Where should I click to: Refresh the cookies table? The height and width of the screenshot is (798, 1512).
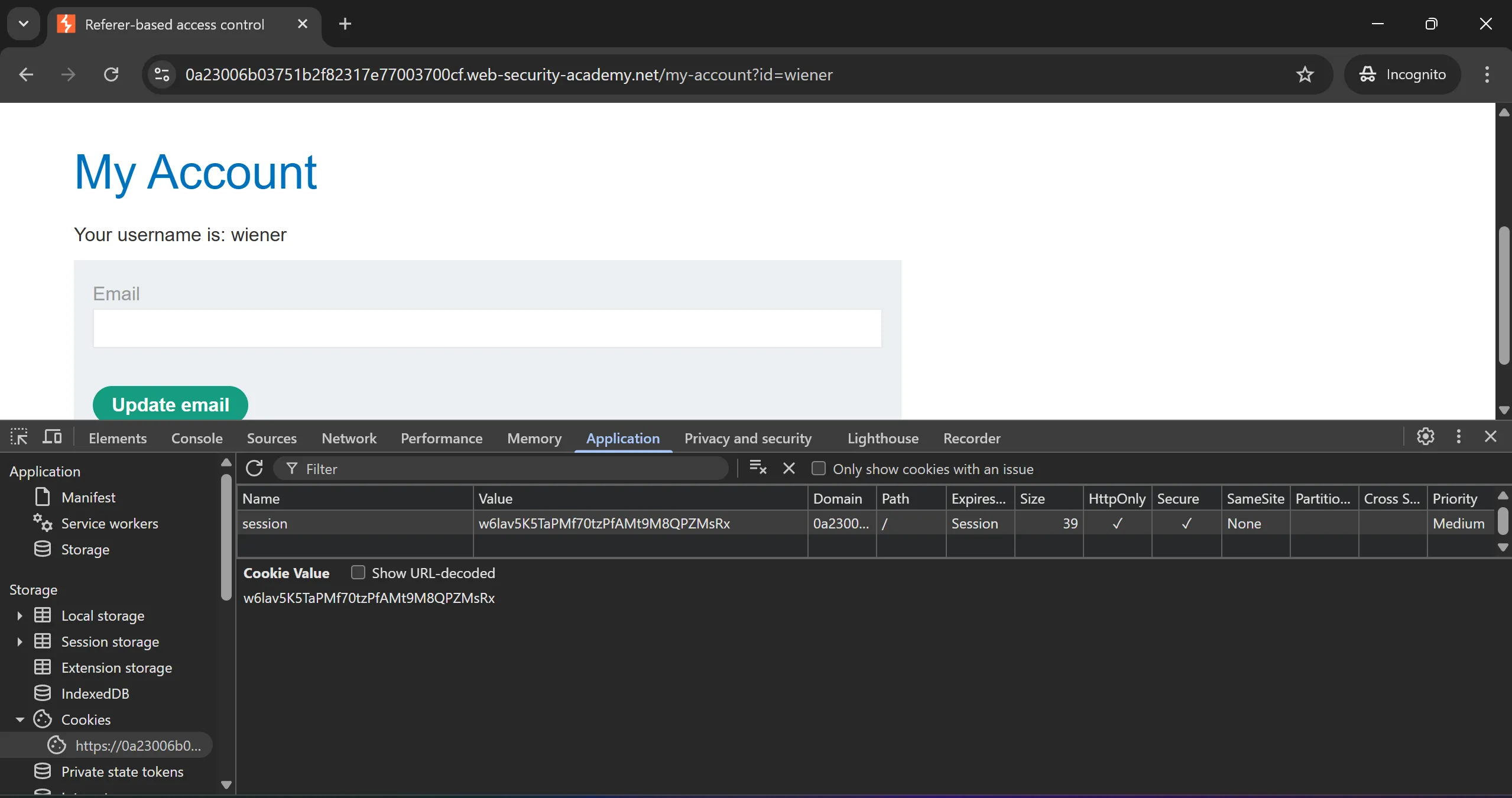[x=254, y=469]
